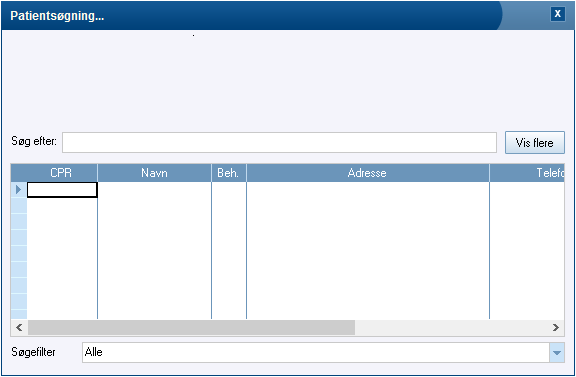The height and width of the screenshot is (377, 576).
Task: Click the right scroll arrow of the grid
Action: point(556,327)
